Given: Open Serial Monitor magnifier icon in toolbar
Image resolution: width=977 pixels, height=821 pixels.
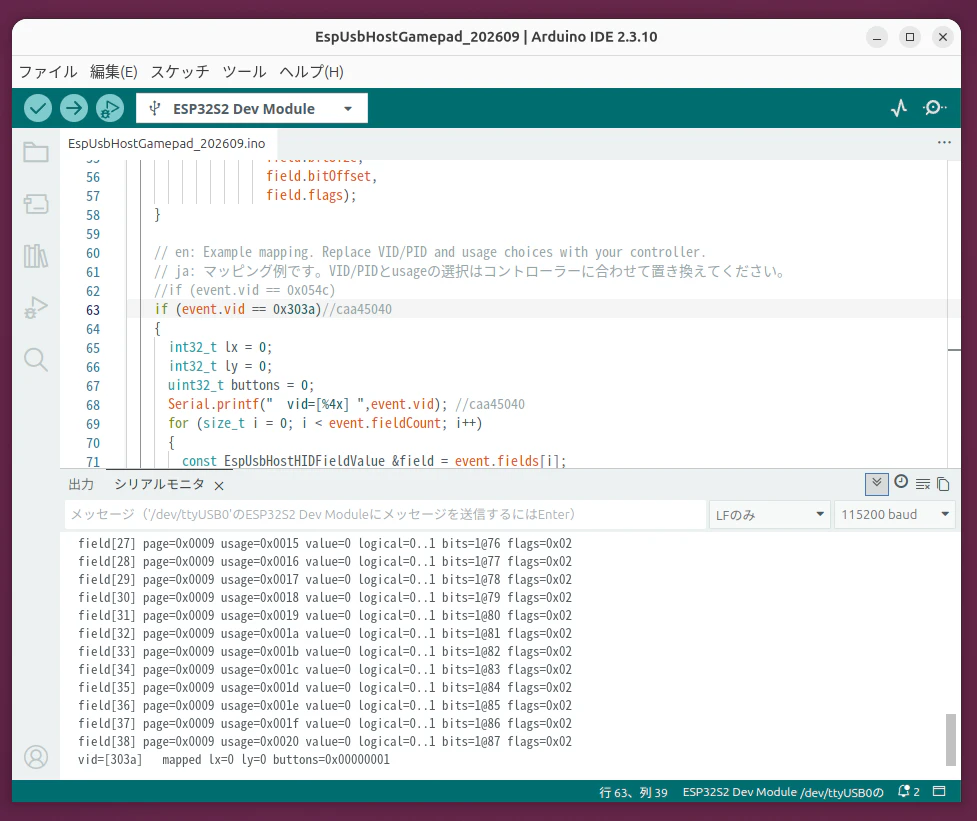Looking at the screenshot, I should tap(934, 108).
